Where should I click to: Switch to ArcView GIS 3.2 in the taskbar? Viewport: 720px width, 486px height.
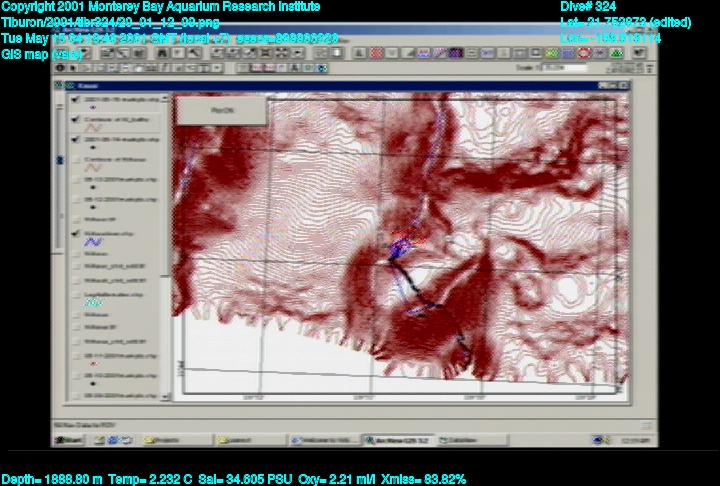tap(396, 440)
